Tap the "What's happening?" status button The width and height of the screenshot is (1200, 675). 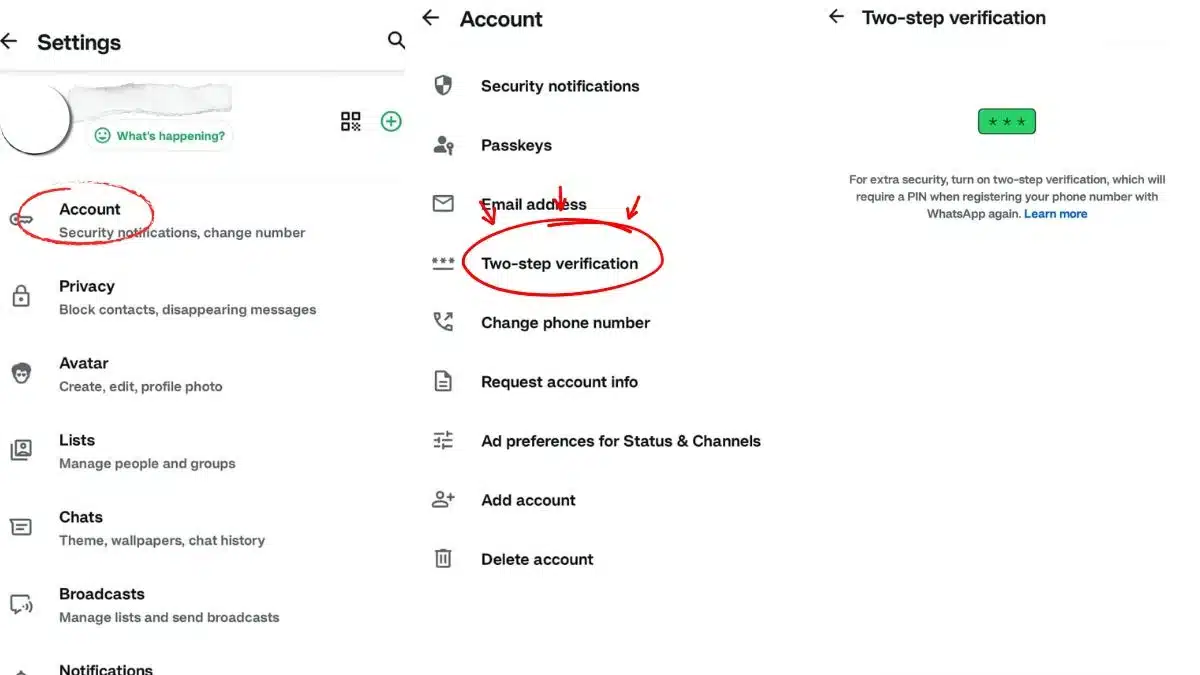160,136
